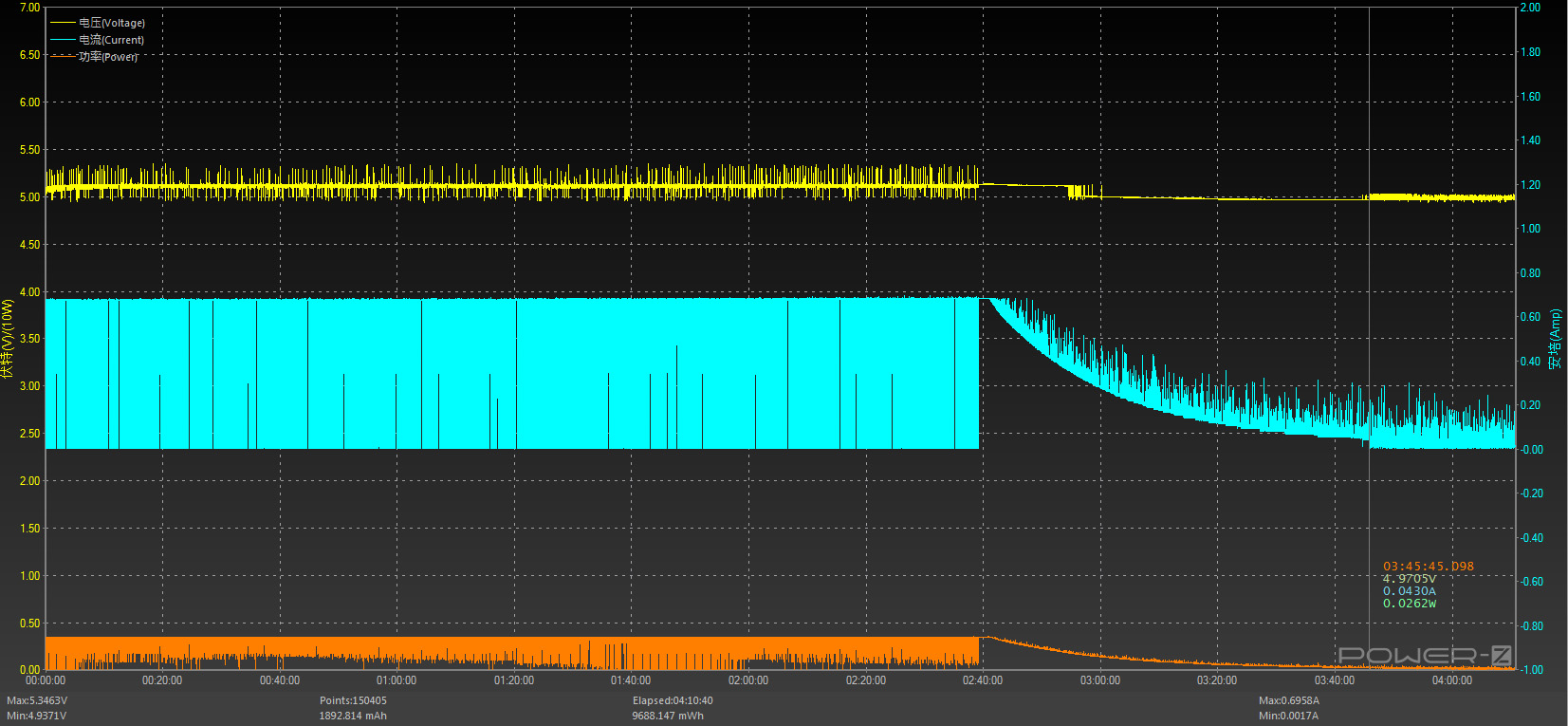Screen dimensions: 1568x726
Task: Click the right axis title 安培(Amp)
Action: coord(1555,339)
